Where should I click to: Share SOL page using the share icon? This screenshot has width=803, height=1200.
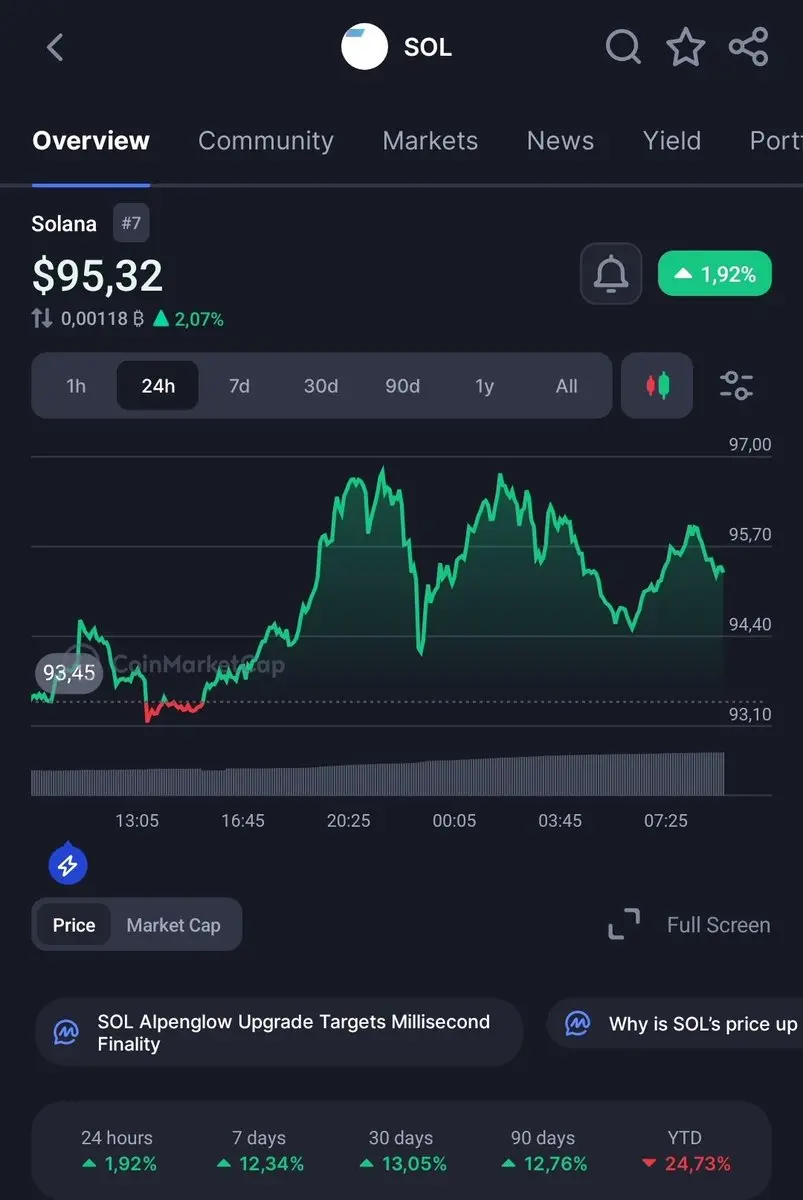(x=749, y=47)
